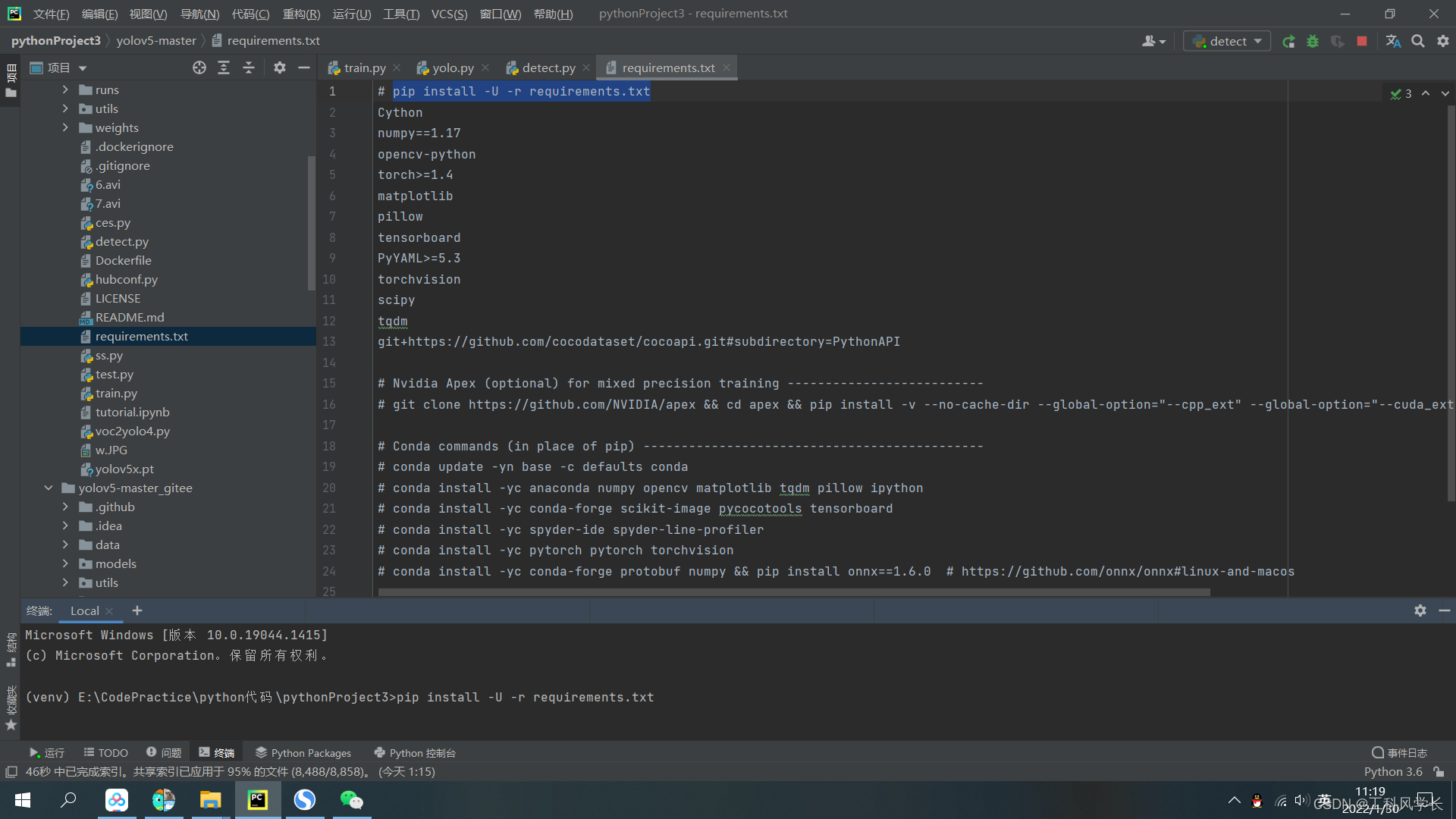
Task: Click the red Stop icon
Action: pos(1362,42)
